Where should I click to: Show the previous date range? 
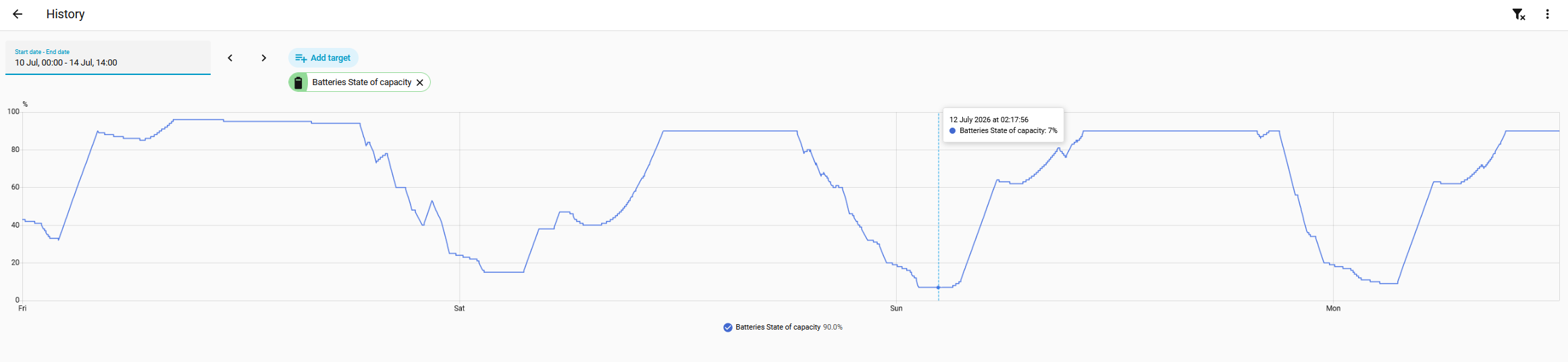[x=230, y=58]
